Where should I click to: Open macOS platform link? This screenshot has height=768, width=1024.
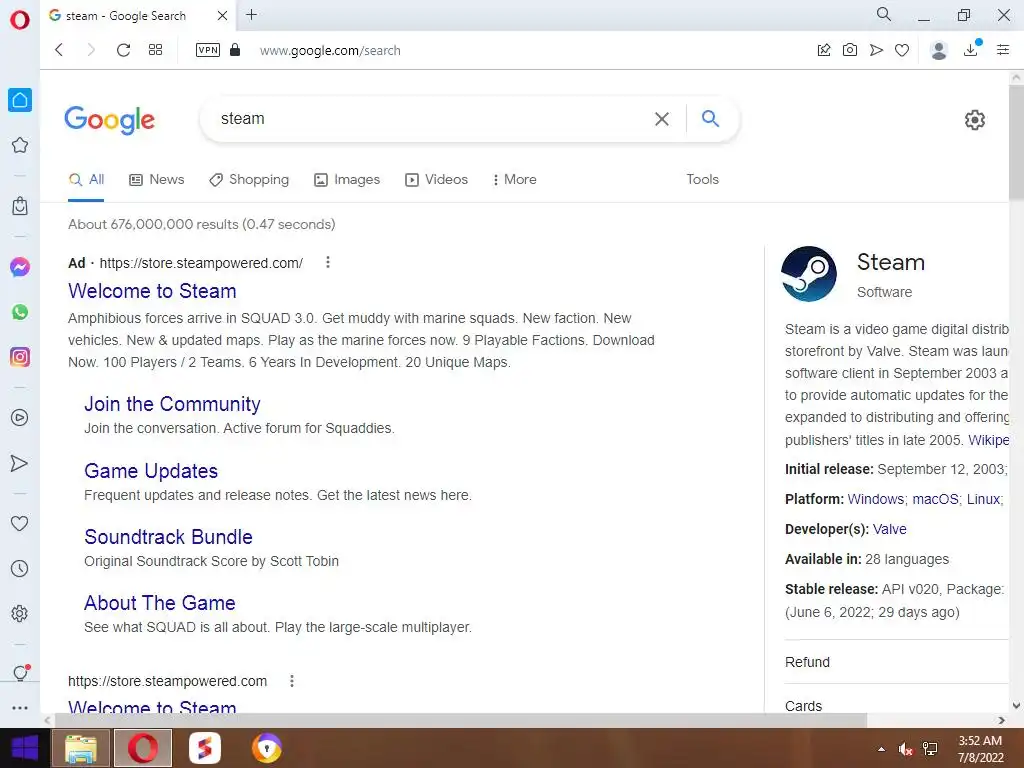pos(935,499)
